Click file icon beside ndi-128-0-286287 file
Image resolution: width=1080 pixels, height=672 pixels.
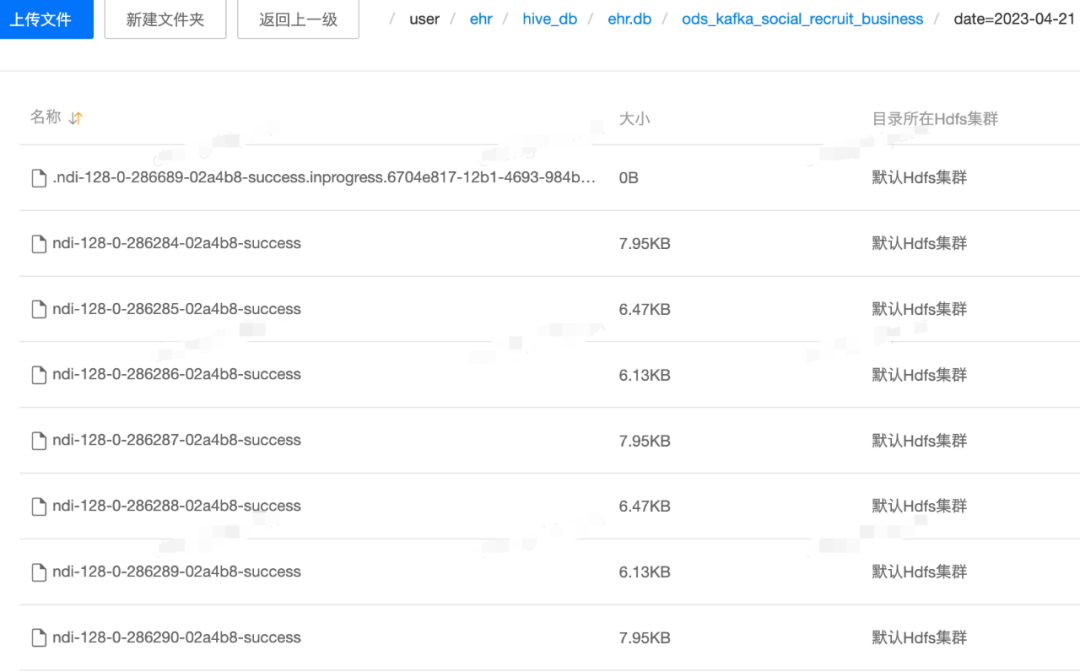[39, 441]
